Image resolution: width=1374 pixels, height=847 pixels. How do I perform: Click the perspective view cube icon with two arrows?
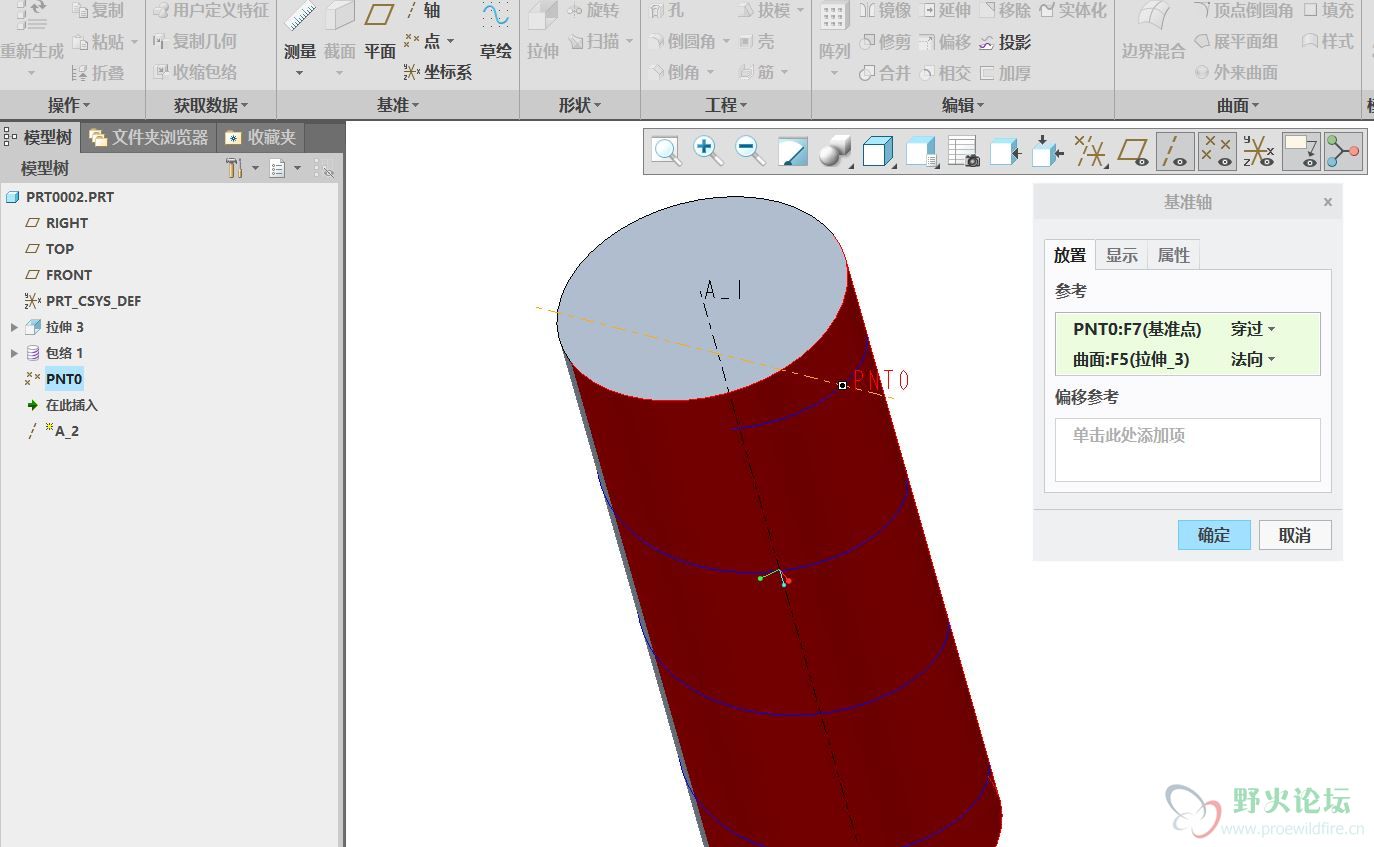click(1047, 152)
